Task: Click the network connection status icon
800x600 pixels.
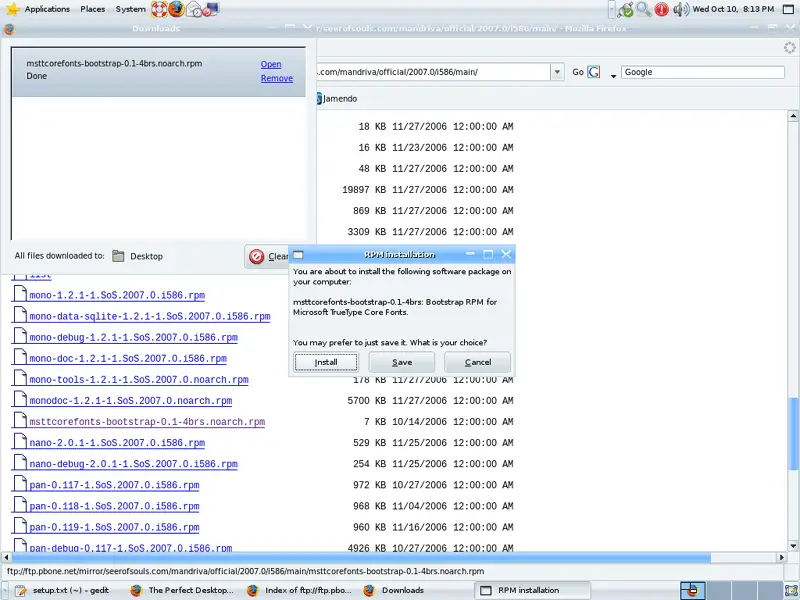Action: [x=626, y=9]
